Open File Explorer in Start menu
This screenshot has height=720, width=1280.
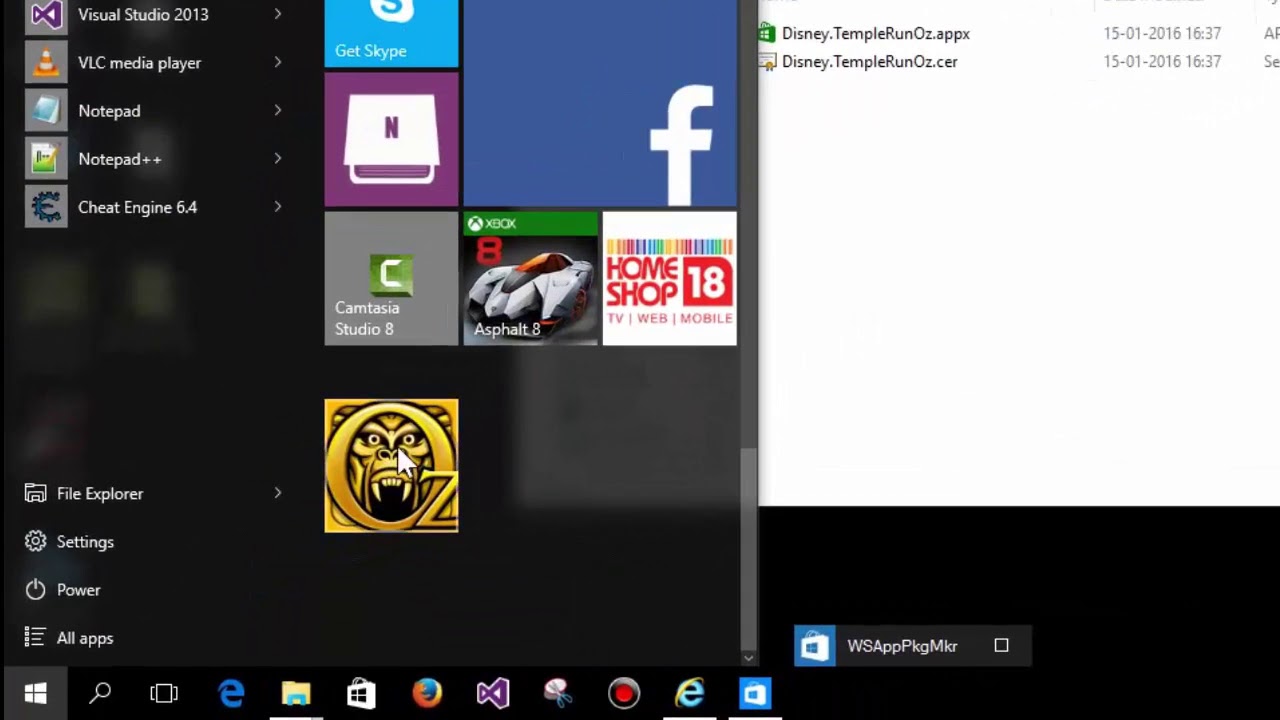pos(100,493)
